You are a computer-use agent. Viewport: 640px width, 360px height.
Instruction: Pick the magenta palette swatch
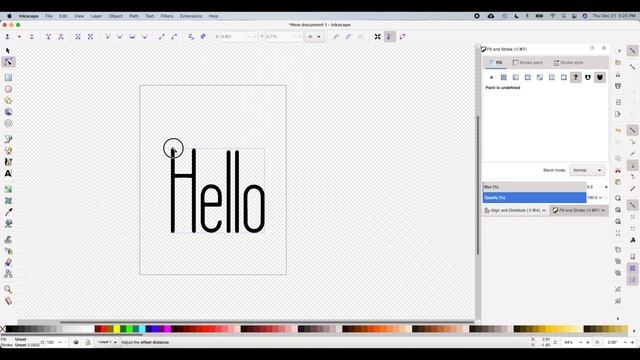[168, 329]
